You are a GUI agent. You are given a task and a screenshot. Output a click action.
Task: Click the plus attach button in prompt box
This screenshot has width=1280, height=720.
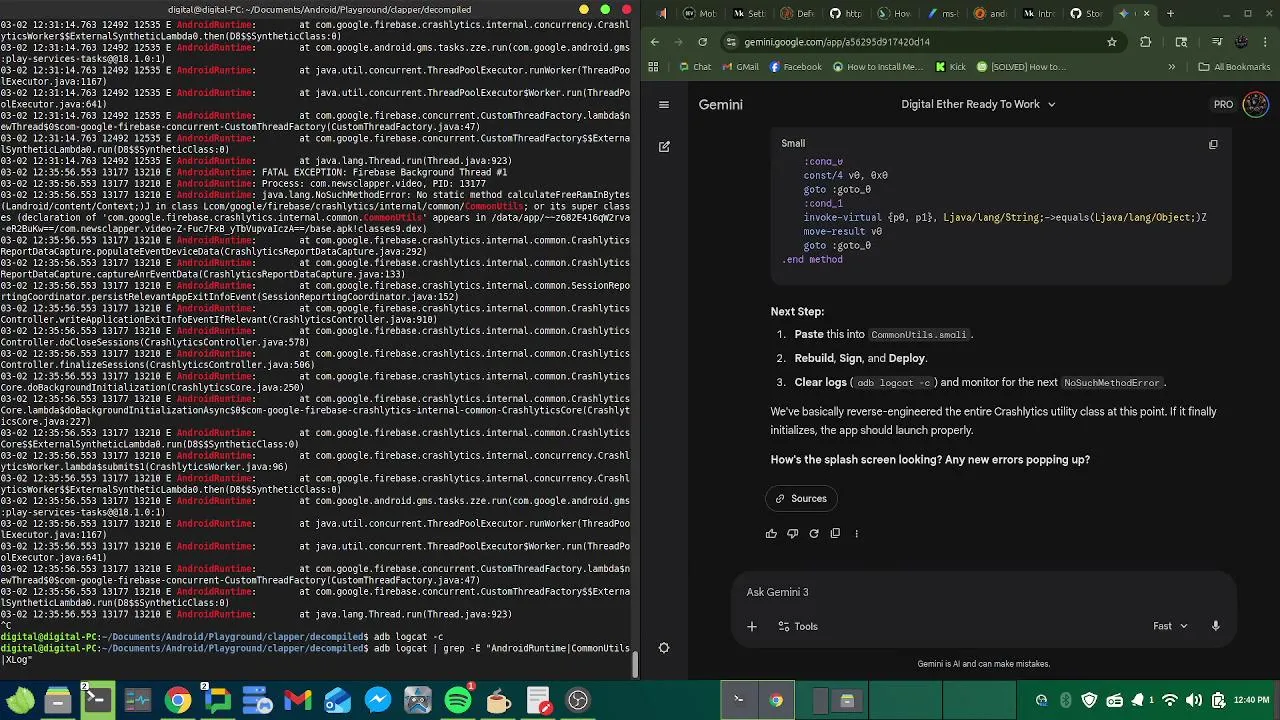tap(752, 626)
